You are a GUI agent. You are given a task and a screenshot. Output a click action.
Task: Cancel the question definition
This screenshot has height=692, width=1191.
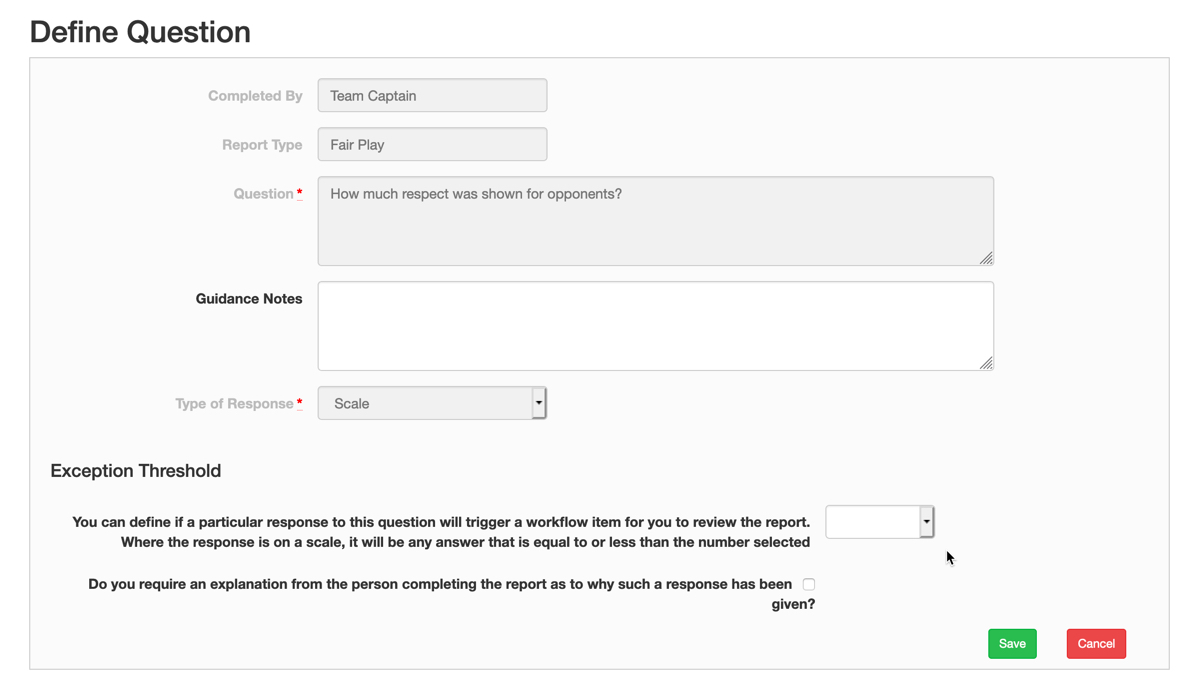[x=1096, y=643]
